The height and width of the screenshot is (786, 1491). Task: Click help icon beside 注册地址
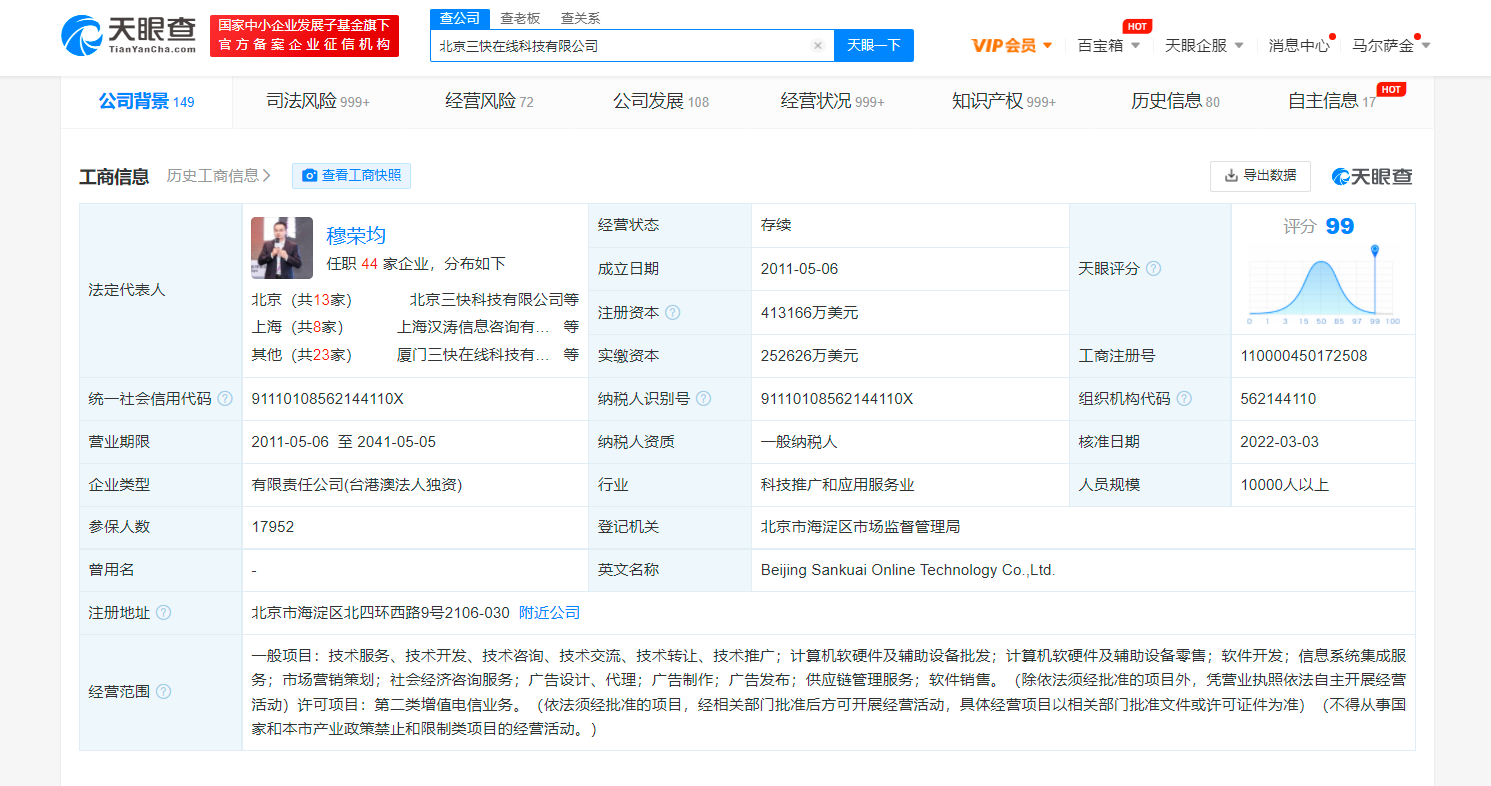[163, 613]
